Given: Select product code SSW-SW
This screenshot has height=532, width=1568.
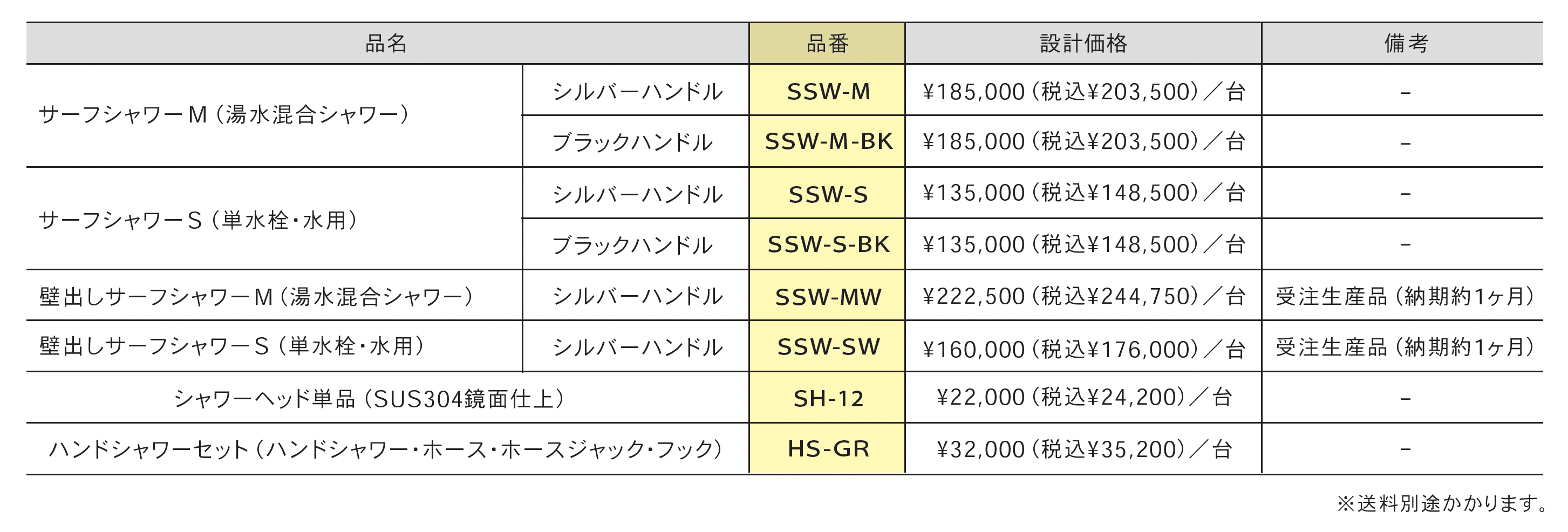Looking at the screenshot, I should pos(828,346).
